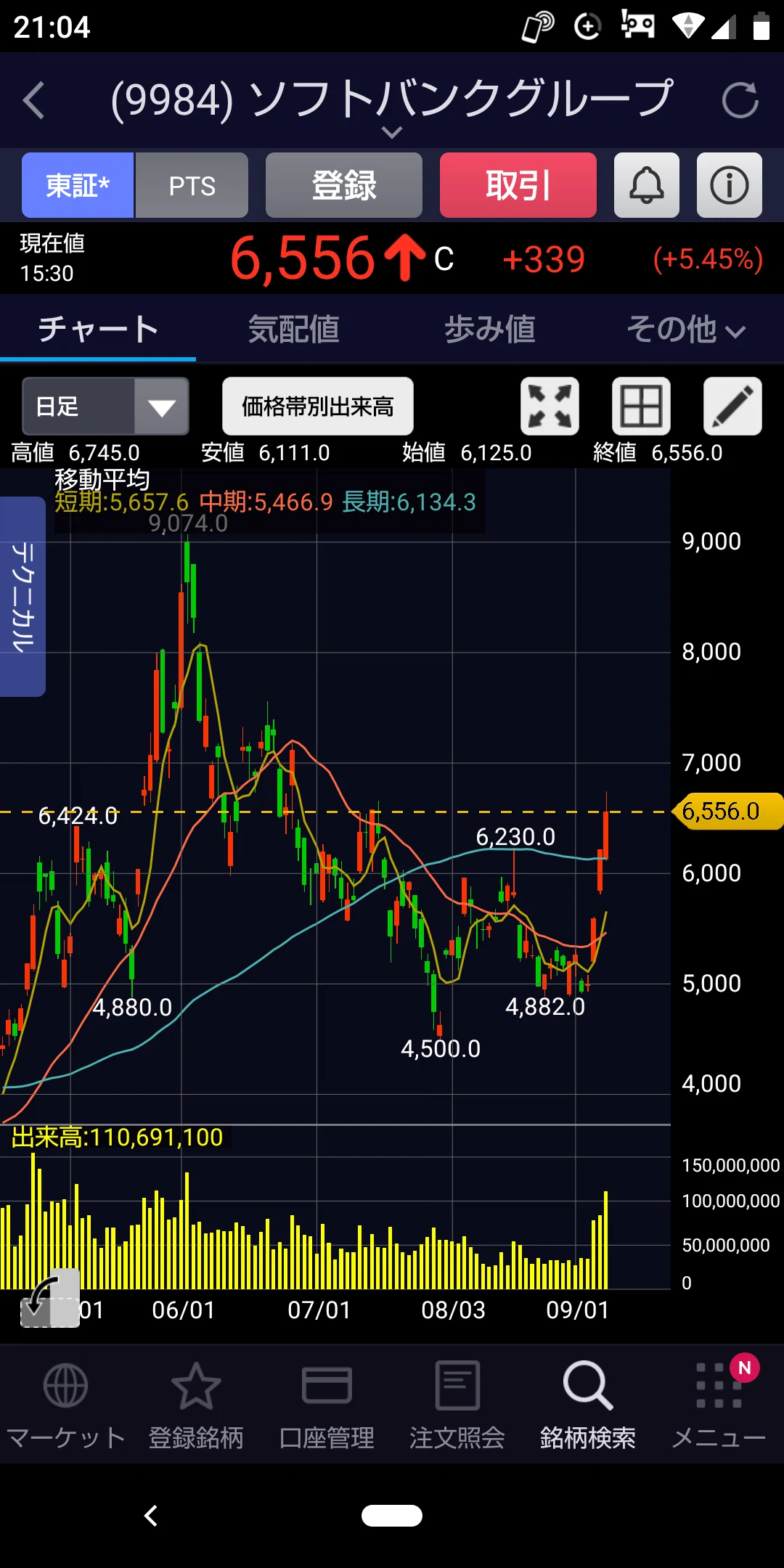Tap the 中期:5,466.9 moving average label
Screen dimensions: 784x1568
[266, 502]
